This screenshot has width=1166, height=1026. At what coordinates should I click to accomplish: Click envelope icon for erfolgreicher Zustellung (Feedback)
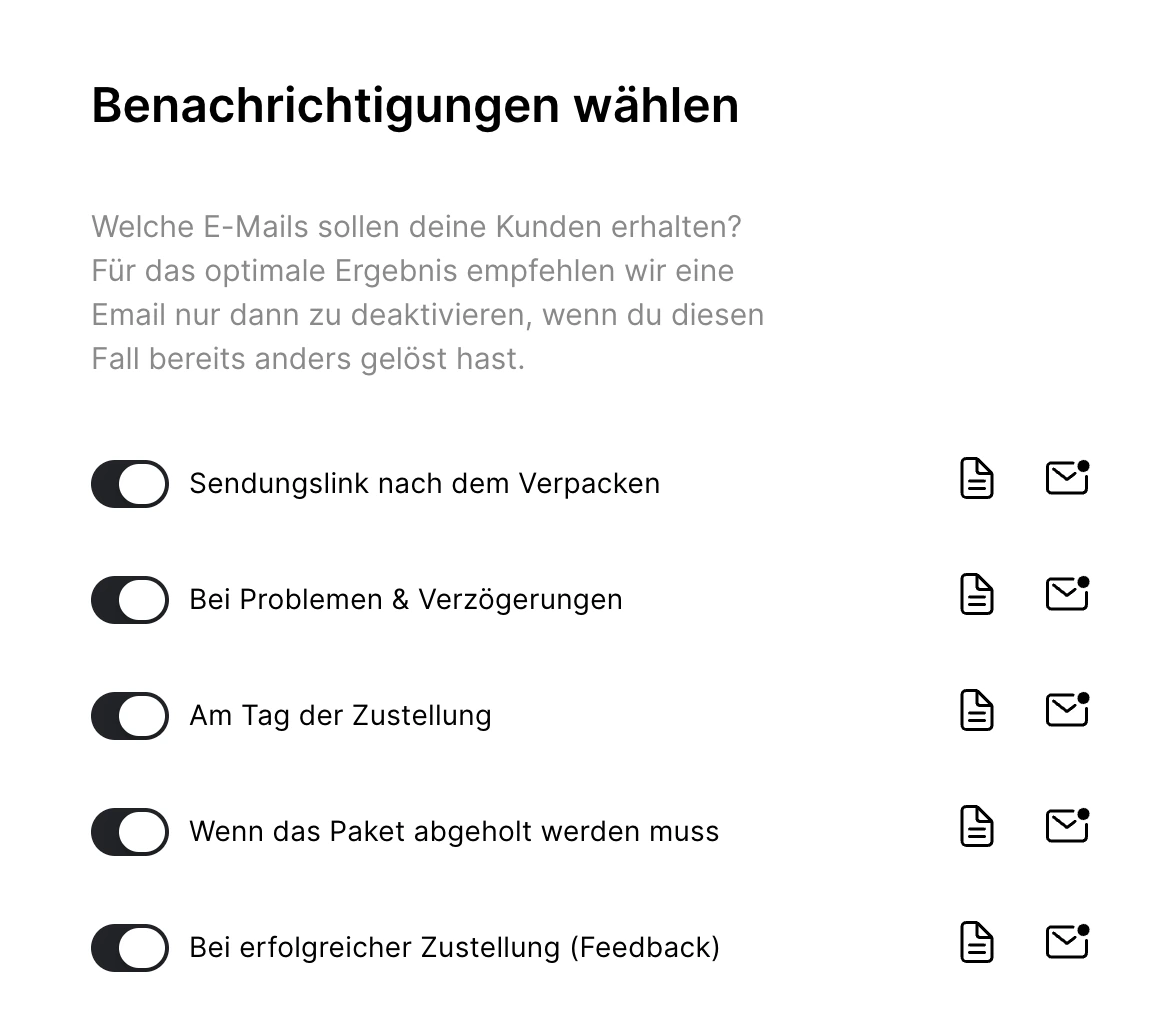1067,941
